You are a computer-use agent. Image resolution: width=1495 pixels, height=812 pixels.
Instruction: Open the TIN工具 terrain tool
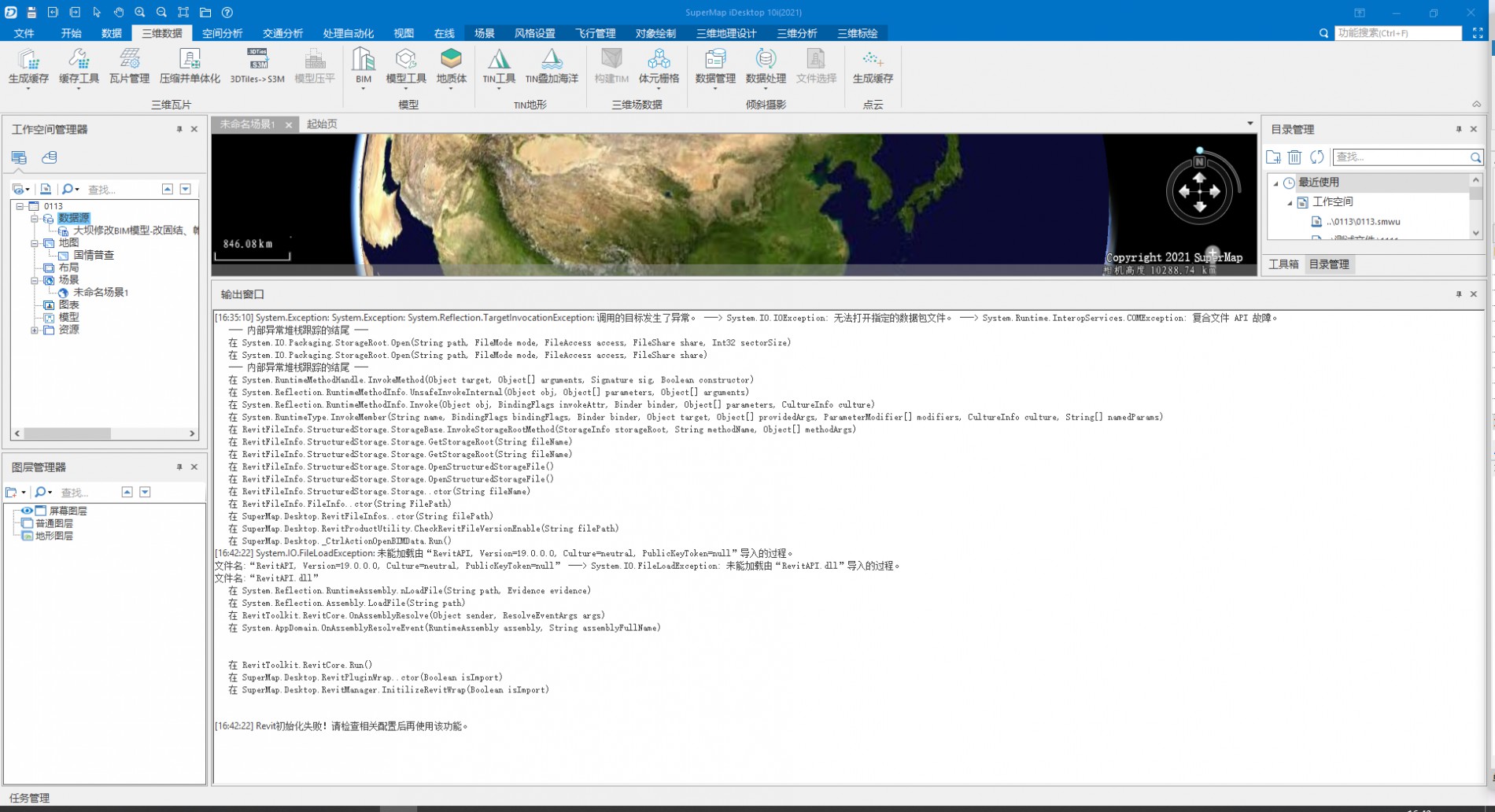[x=499, y=67]
